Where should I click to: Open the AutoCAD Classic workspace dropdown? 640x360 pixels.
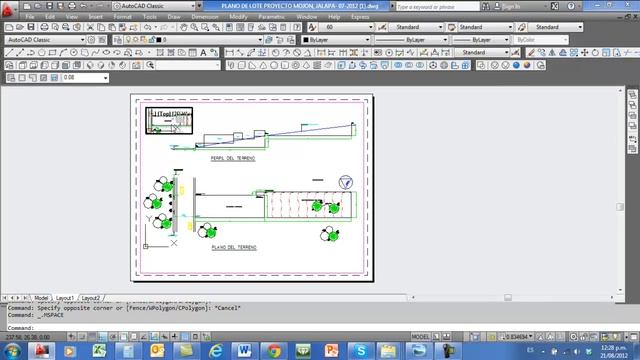pyautogui.click(x=82, y=40)
